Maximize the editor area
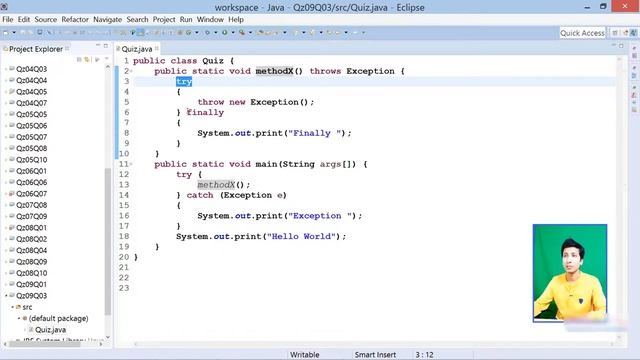The width and height of the screenshot is (640, 360). coord(621,45)
